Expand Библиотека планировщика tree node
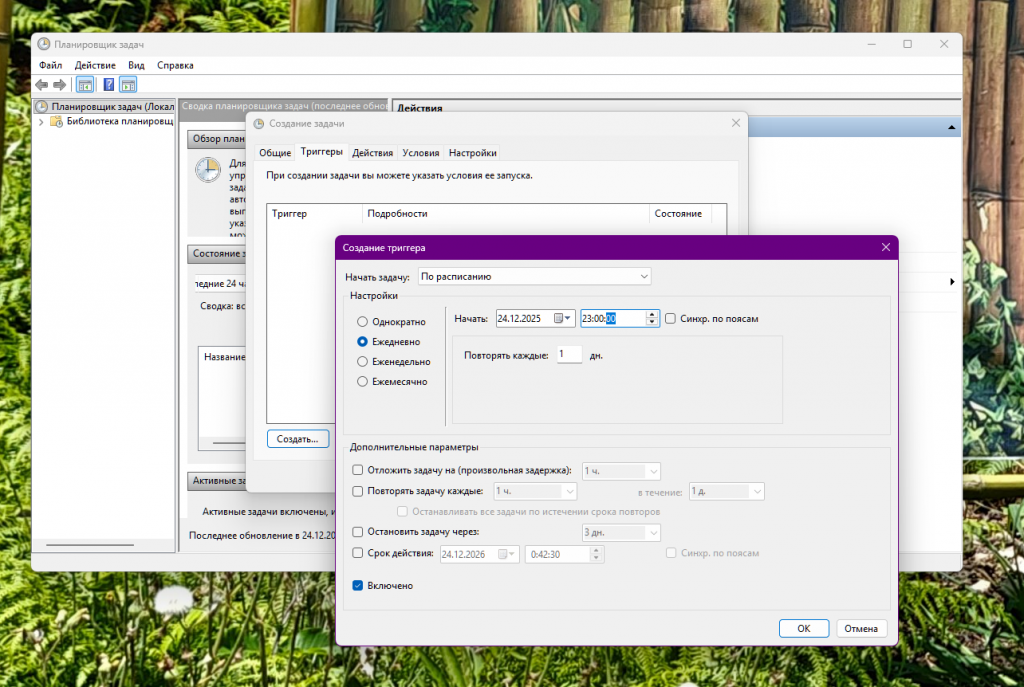 (x=41, y=122)
